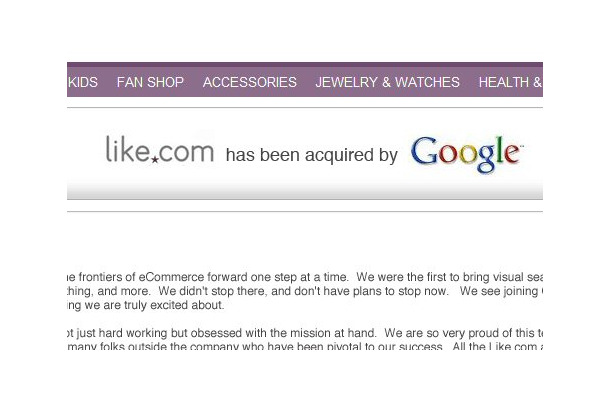Click the 'com' part of like.com logo
This screenshot has width=610, height=400.
(187, 152)
